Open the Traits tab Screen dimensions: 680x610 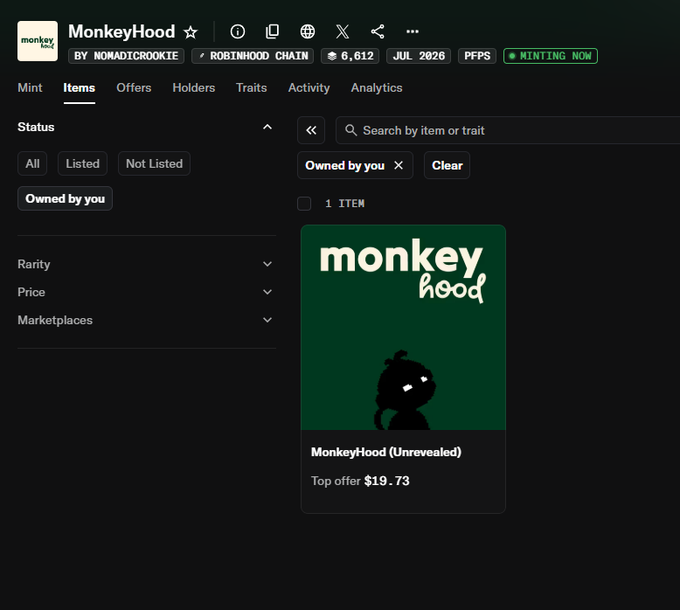[x=251, y=88]
